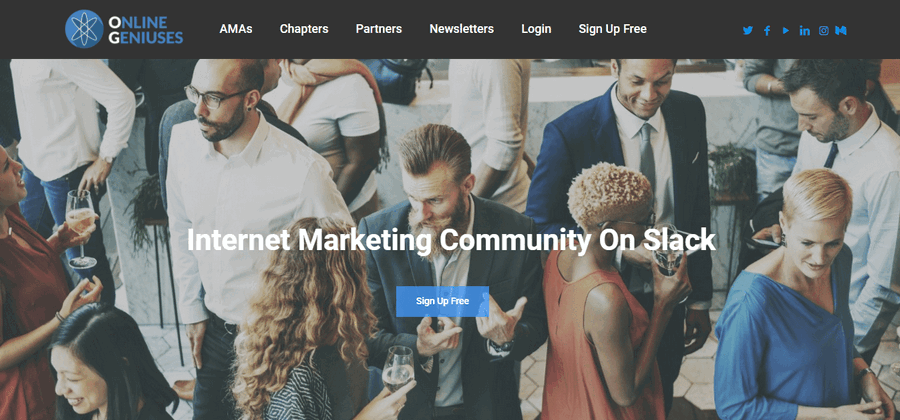
Task: Open the Partners navigation link
Action: point(379,29)
